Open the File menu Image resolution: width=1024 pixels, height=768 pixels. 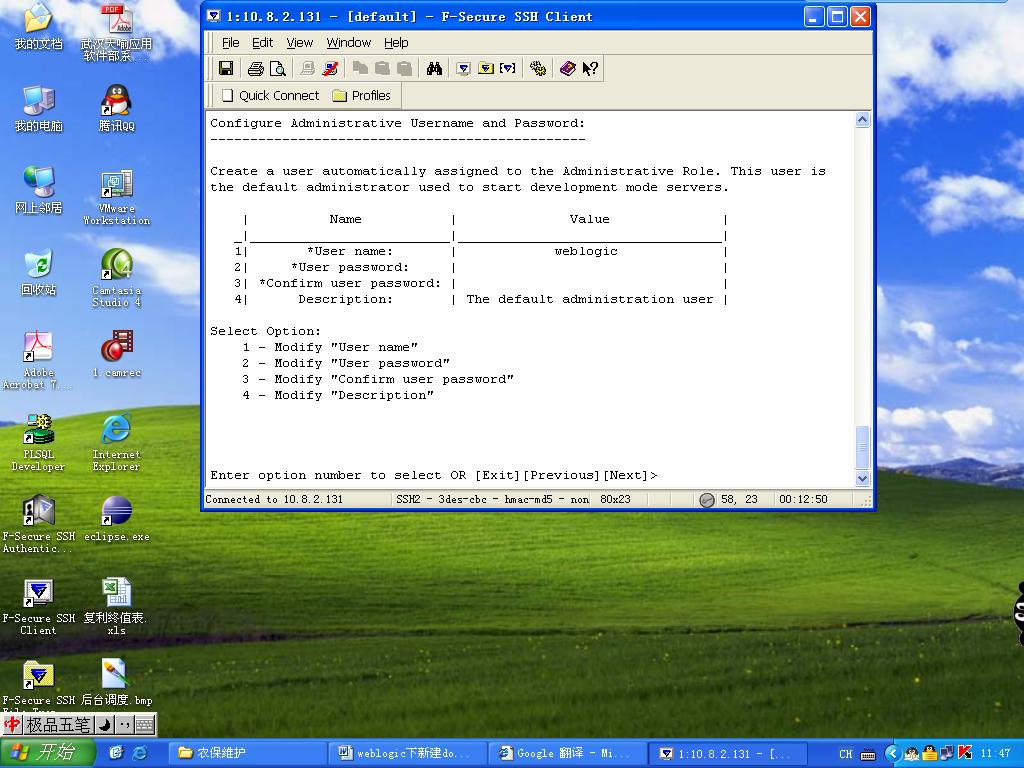tap(230, 43)
